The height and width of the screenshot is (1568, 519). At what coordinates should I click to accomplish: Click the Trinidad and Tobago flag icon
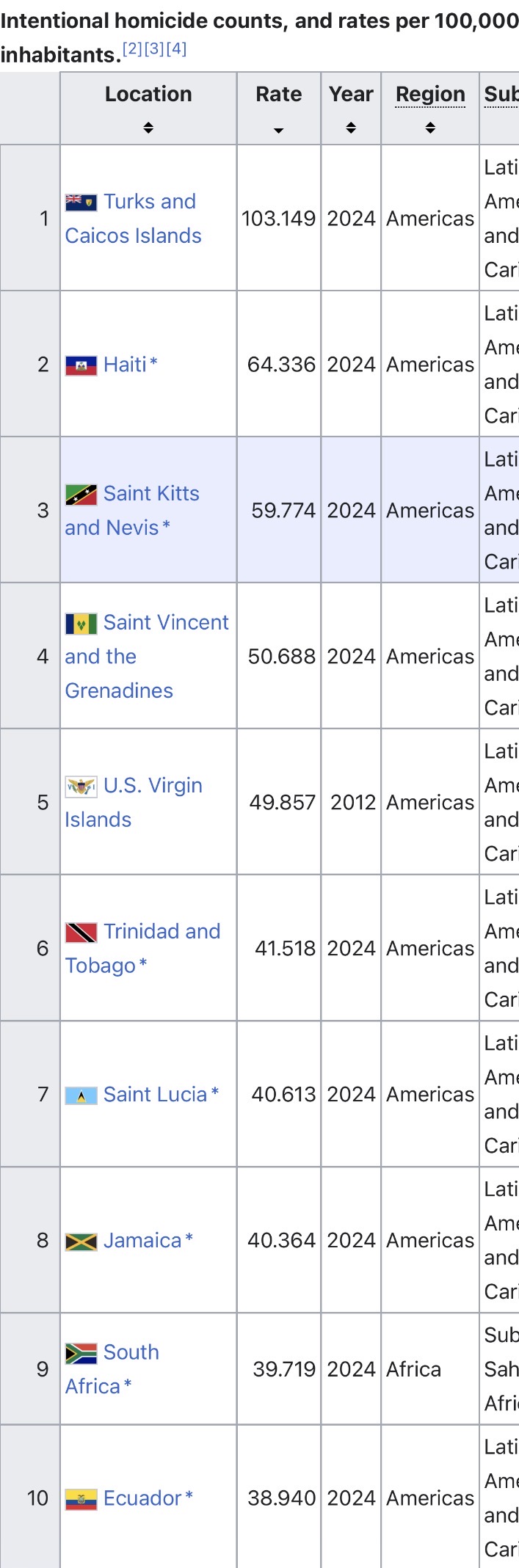click(x=81, y=933)
